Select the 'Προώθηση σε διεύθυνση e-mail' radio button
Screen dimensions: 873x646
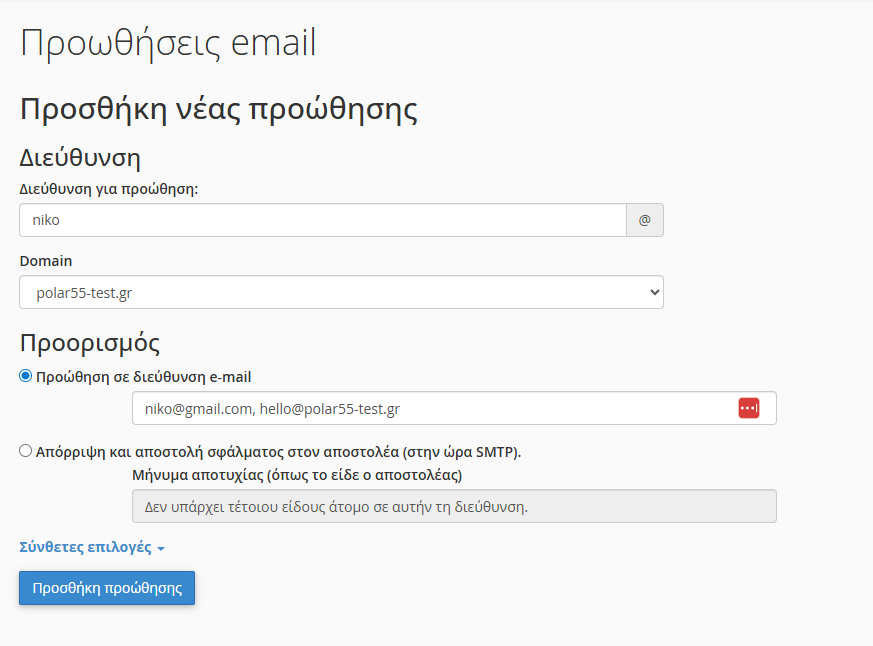26,376
